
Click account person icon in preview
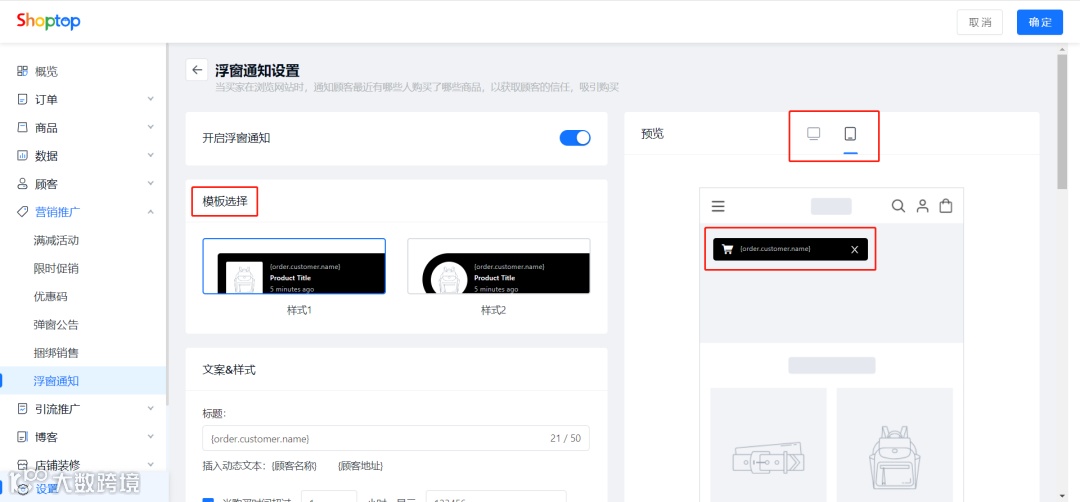922,206
